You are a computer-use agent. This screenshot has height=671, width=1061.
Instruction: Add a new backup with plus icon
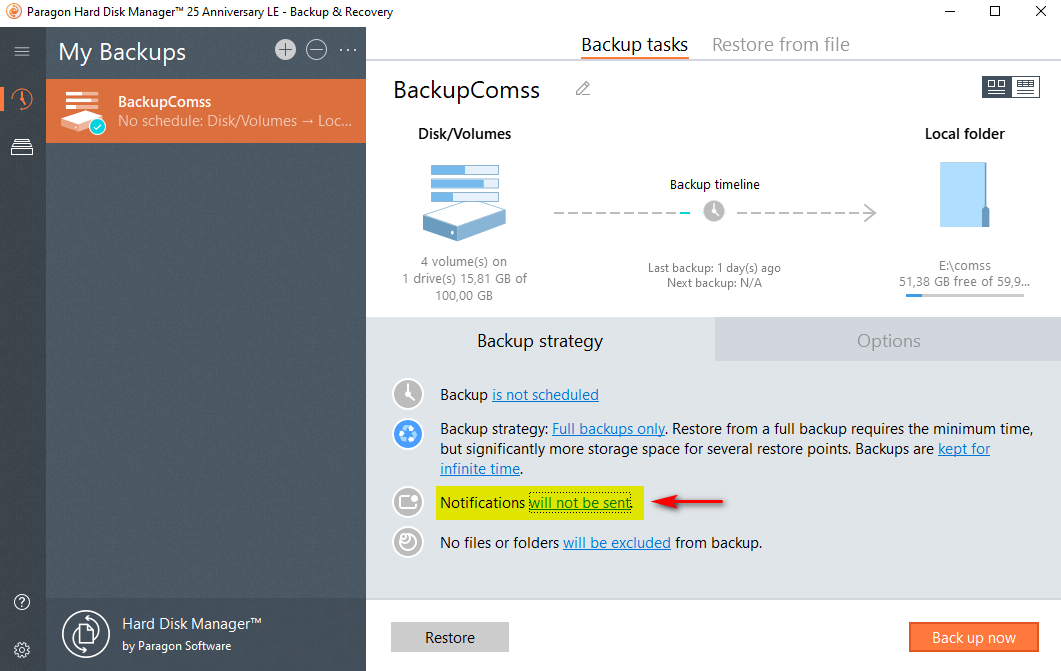[286, 50]
